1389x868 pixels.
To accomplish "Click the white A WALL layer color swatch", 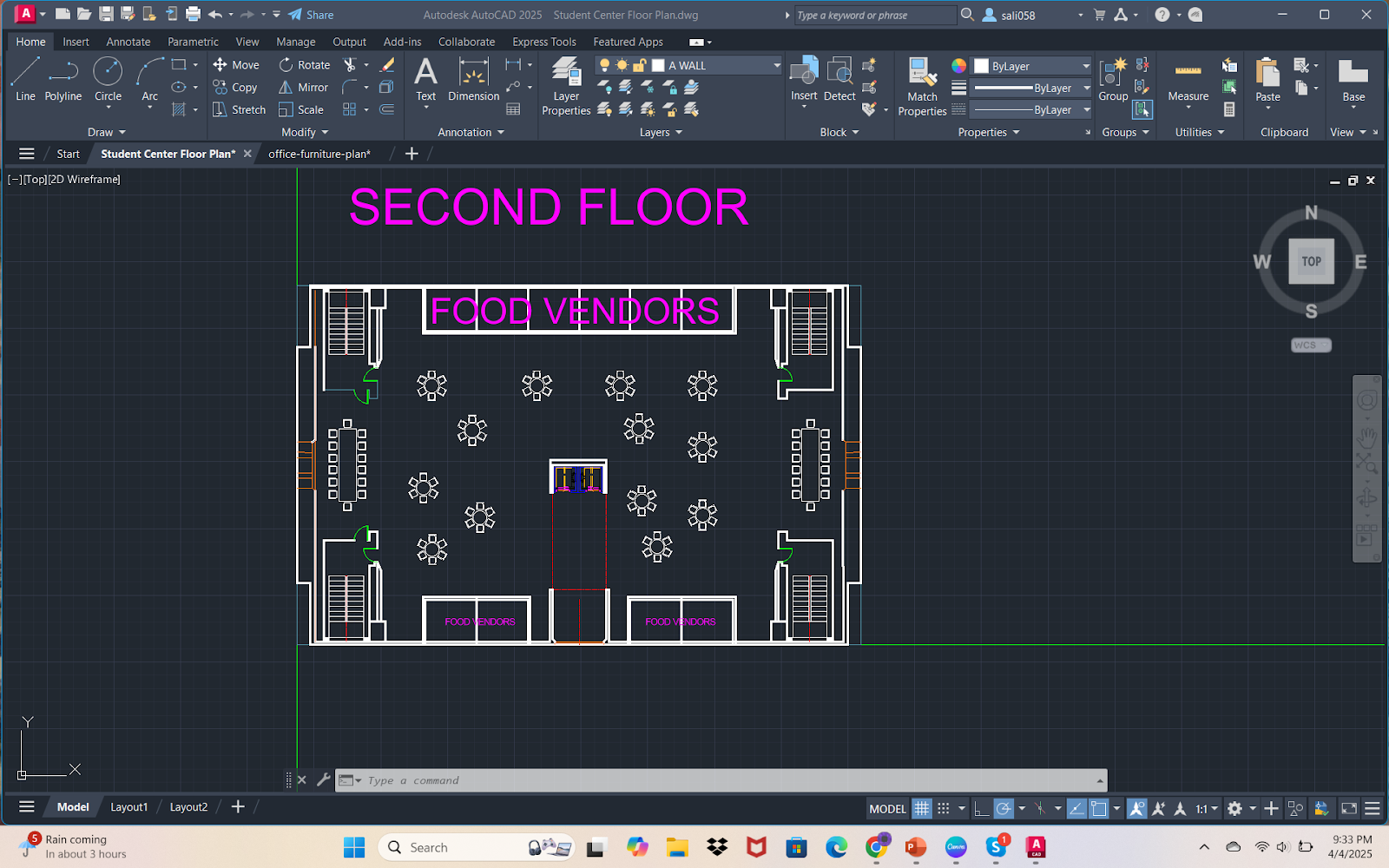I will click(x=658, y=65).
